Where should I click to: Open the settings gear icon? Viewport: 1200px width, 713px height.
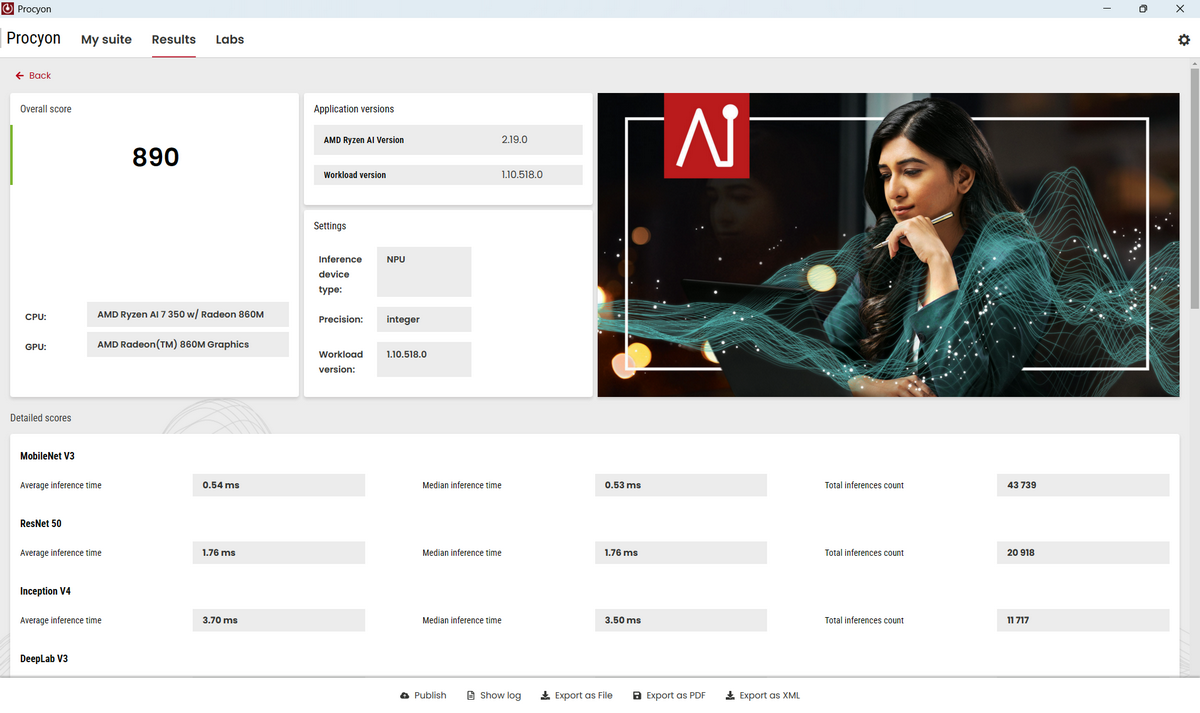(x=1184, y=40)
